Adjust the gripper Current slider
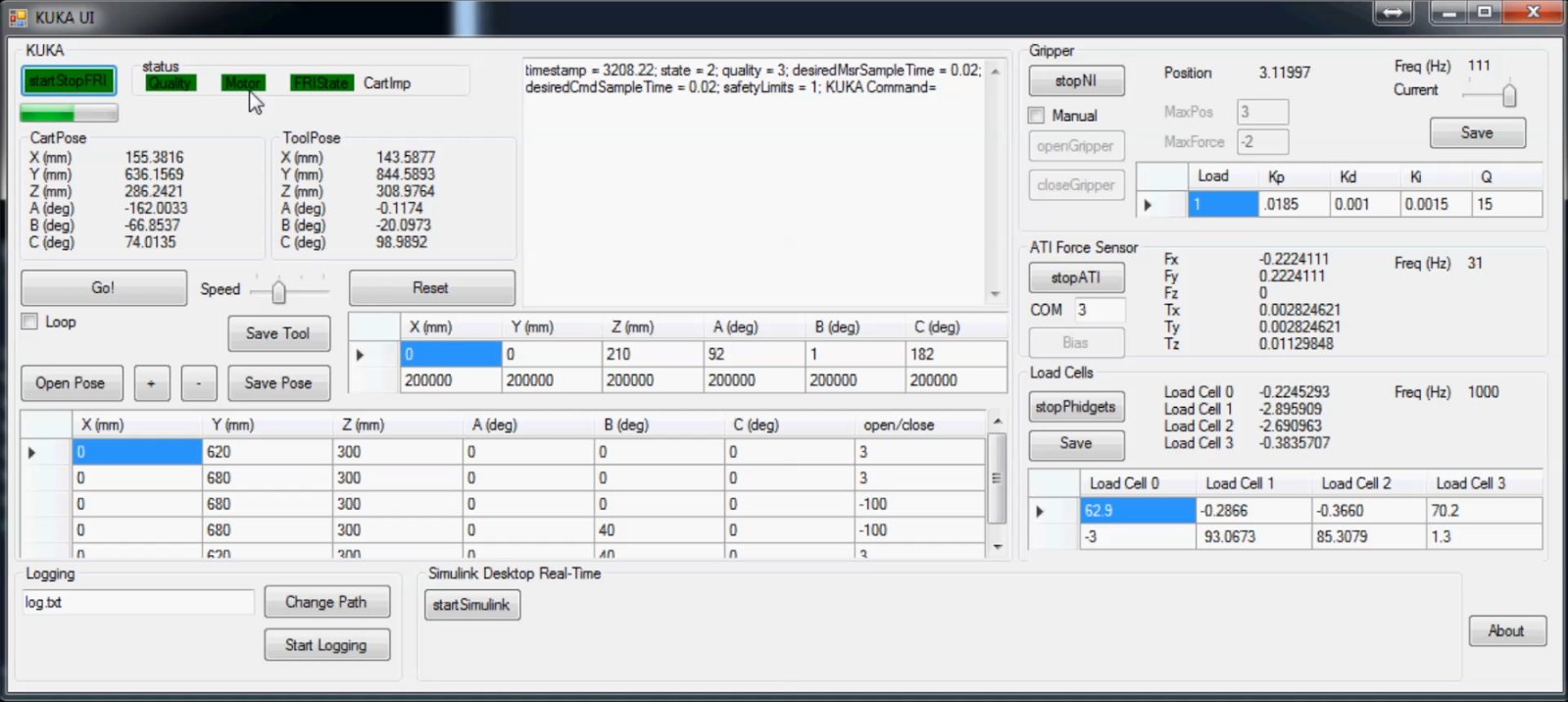The height and width of the screenshot is (702, 1568). 1509,94
